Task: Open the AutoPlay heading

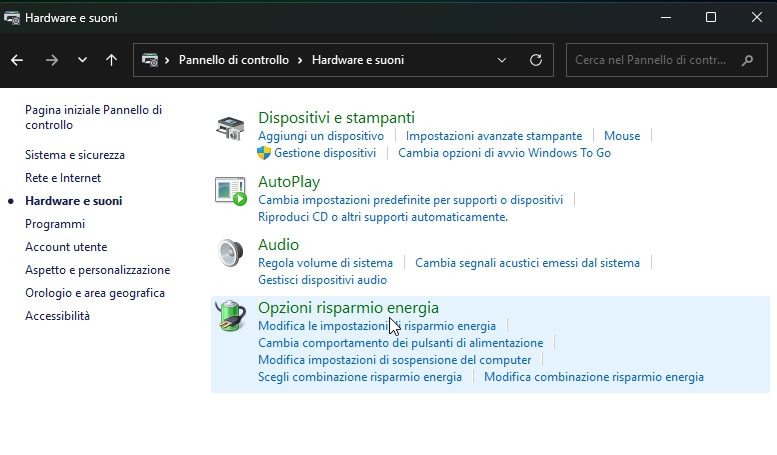Action: point(289,181)
